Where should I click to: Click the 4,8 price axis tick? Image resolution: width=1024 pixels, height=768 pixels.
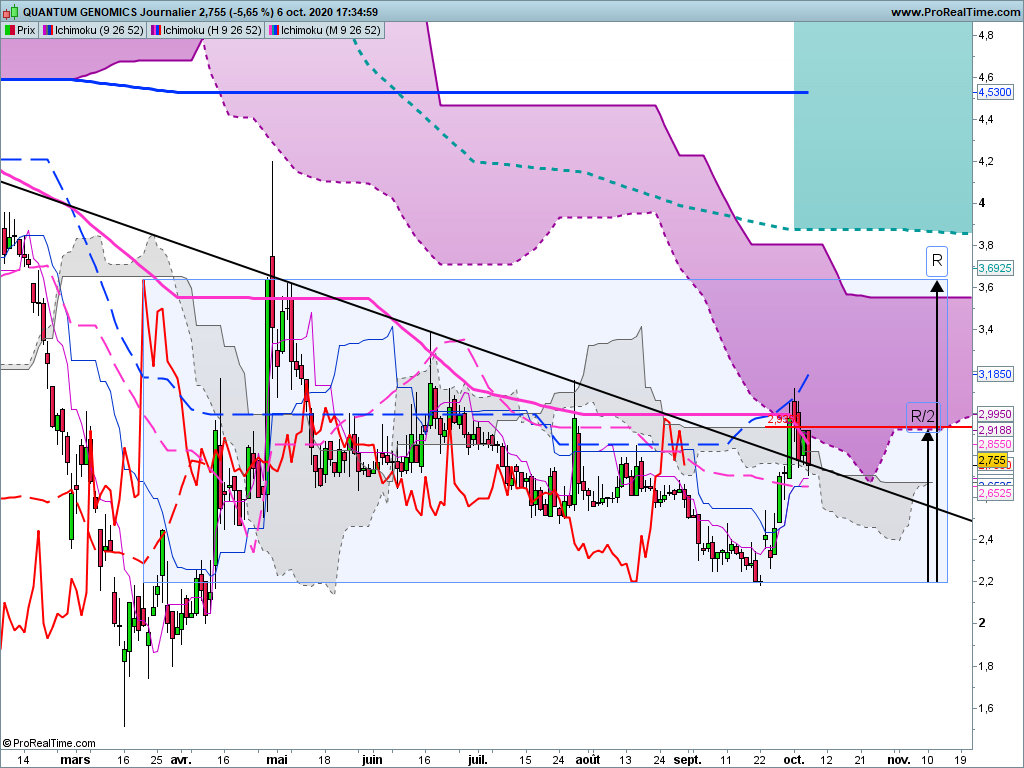click(x=986, y=35)
